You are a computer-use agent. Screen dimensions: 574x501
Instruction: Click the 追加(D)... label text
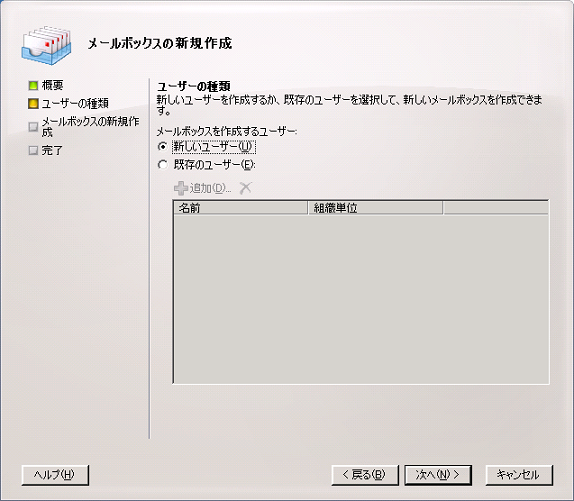coord(210,188)
